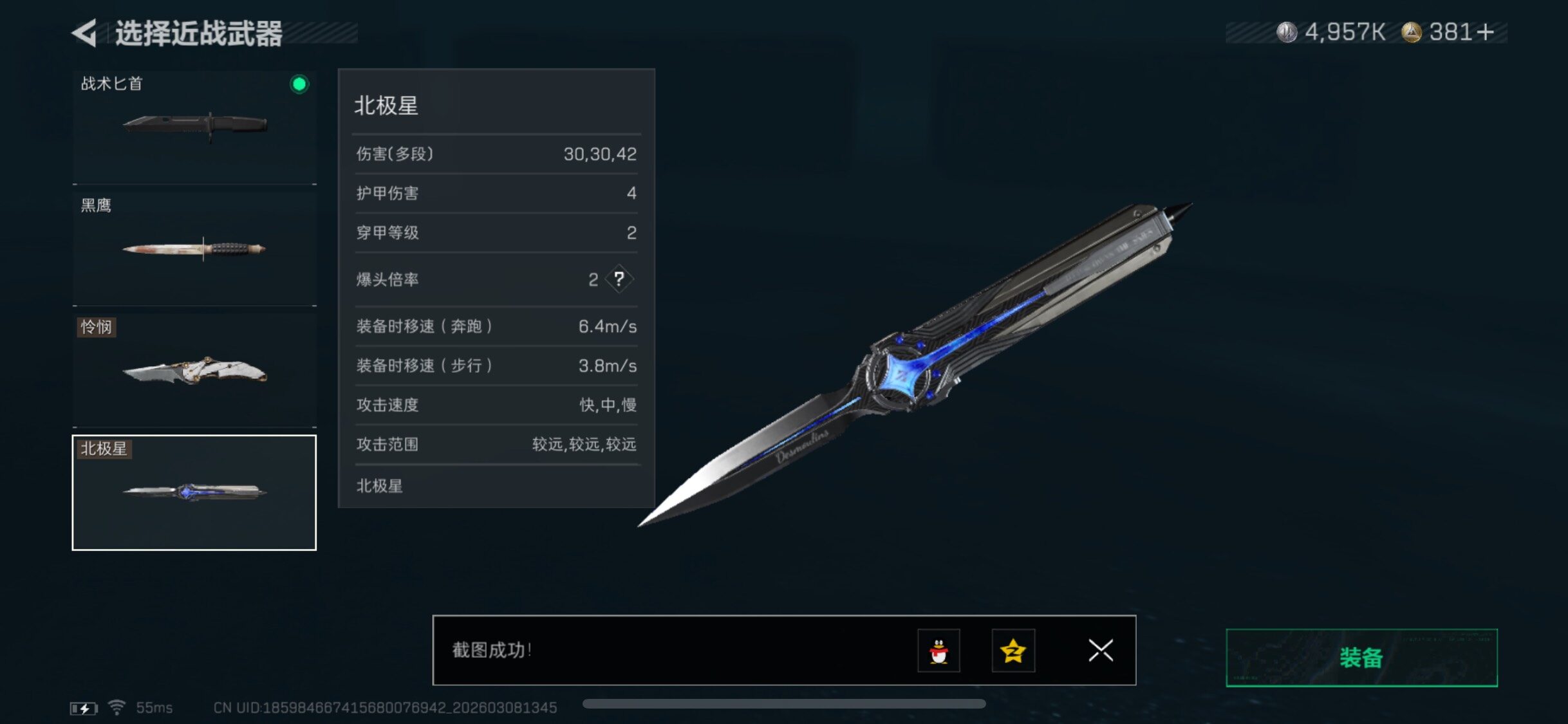This screenshot has height=724, width=1568.
Task: Equip weapon with the 装备 button
Action: (x=1361, y=658)
